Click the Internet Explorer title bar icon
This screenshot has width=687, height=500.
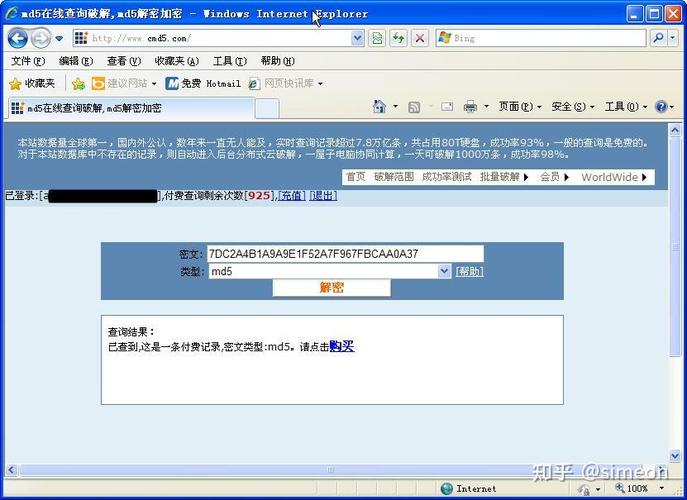[x=12, y=14]
